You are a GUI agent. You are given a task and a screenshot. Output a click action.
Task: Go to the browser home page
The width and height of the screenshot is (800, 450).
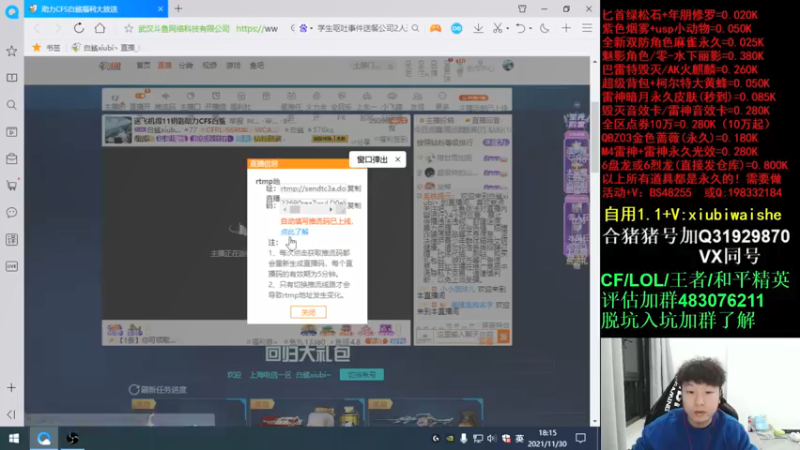pos(100,28)
